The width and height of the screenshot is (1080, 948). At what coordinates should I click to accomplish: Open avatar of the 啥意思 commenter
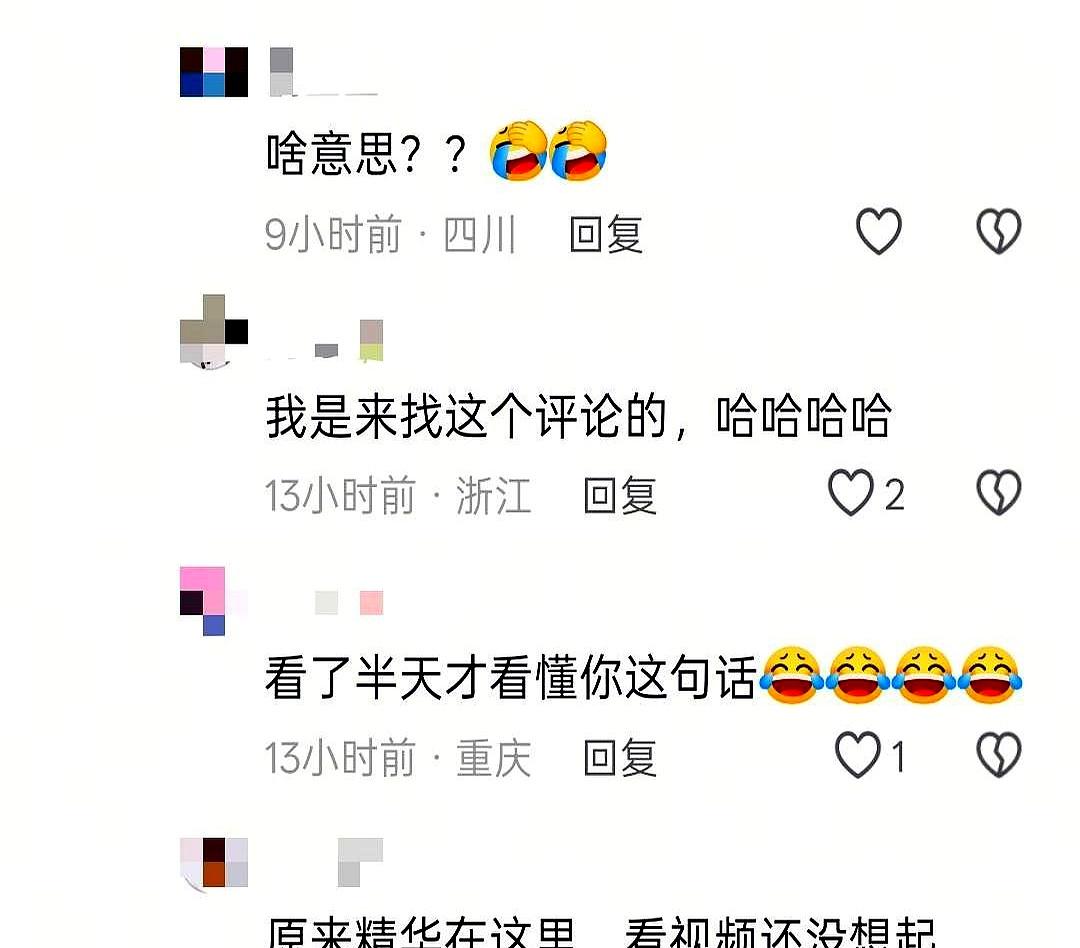tap(214, 72)
